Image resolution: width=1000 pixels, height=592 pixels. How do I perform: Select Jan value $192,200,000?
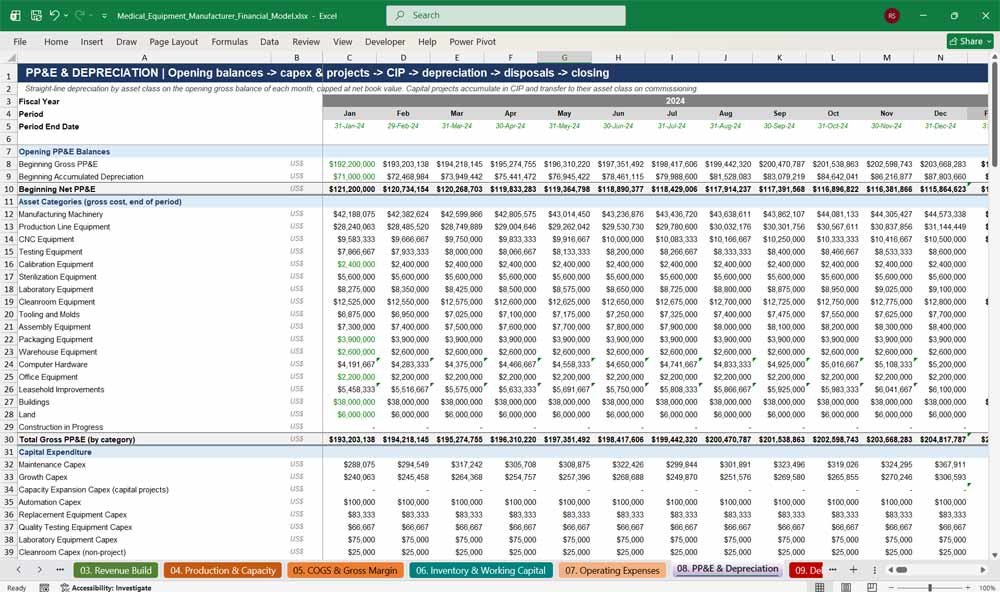(349, 164)
